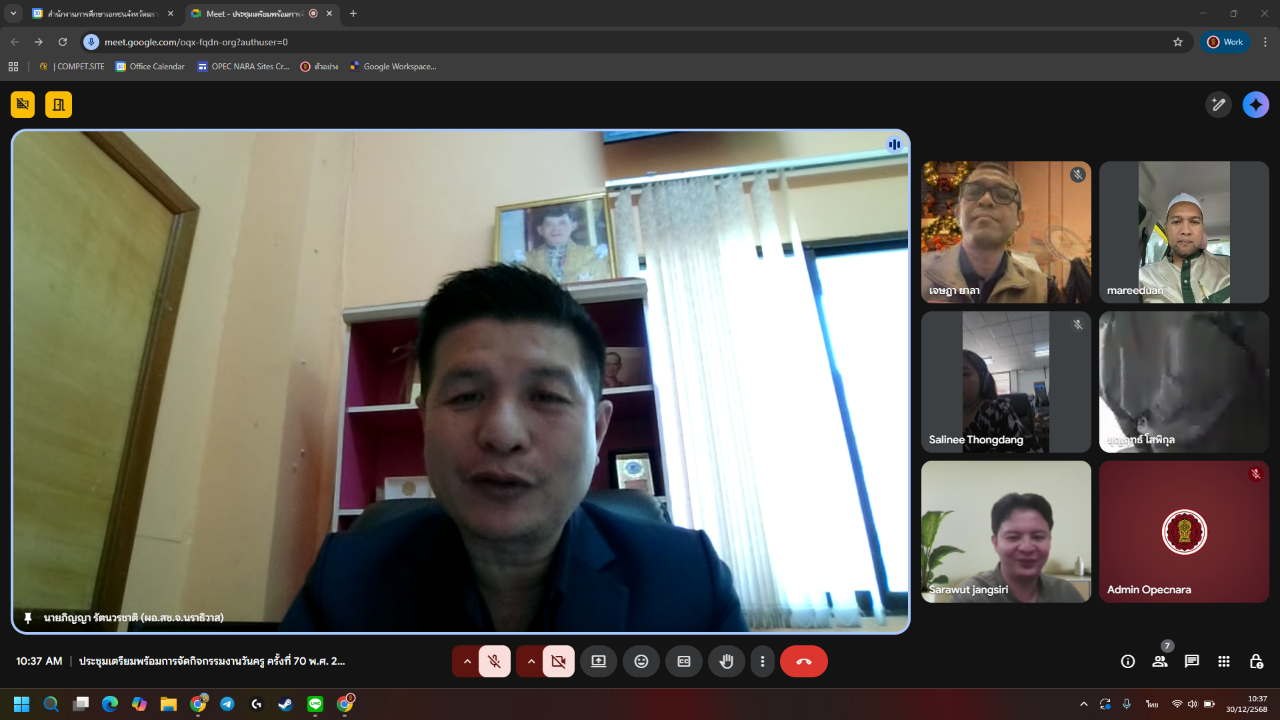Open the Meet activities grid
Viewport: 1280px width, 720px height.
click(1224, 661)
